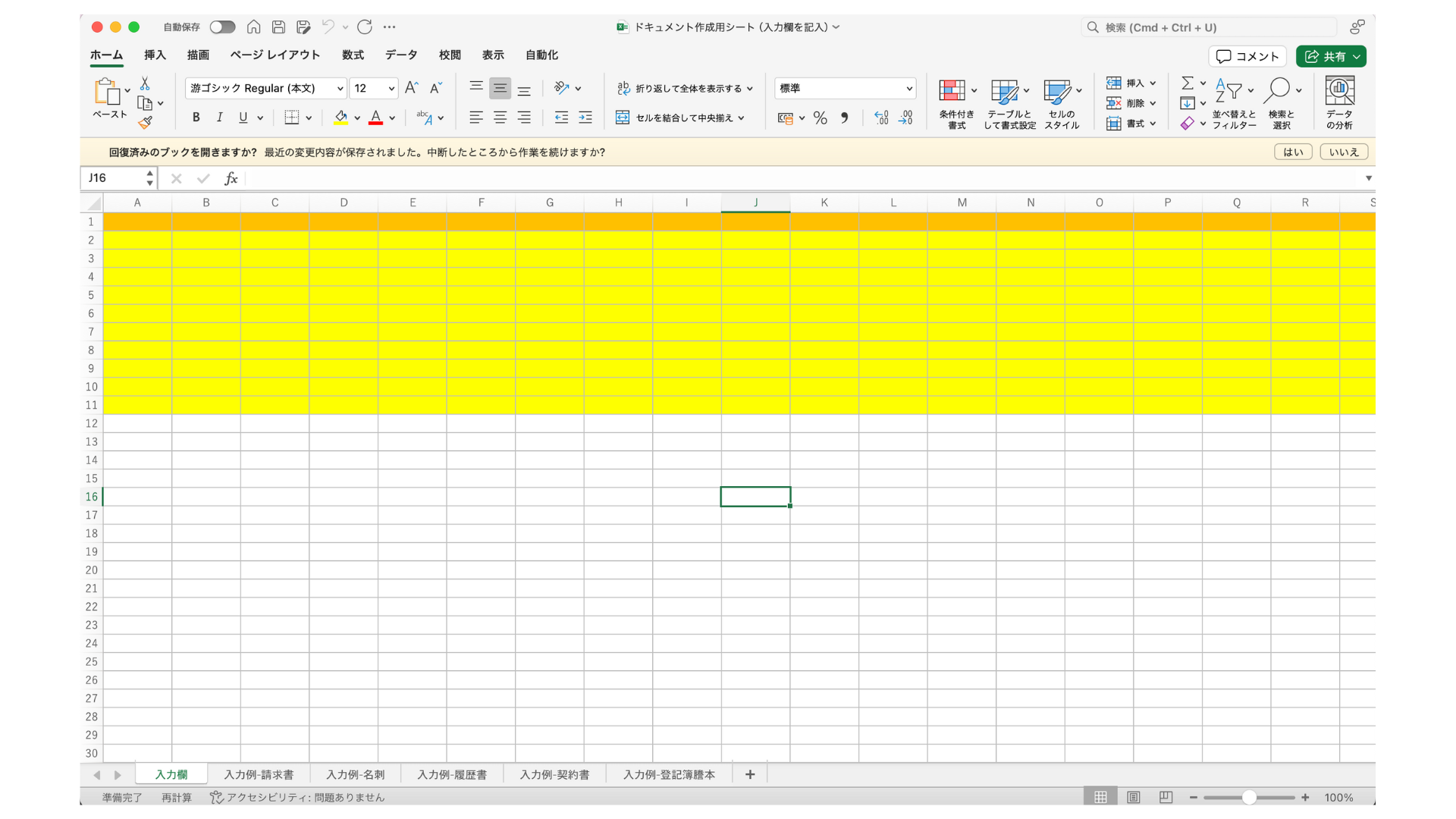
Task: Click the Merge and Center cells icon
Action: pos(623,118)
